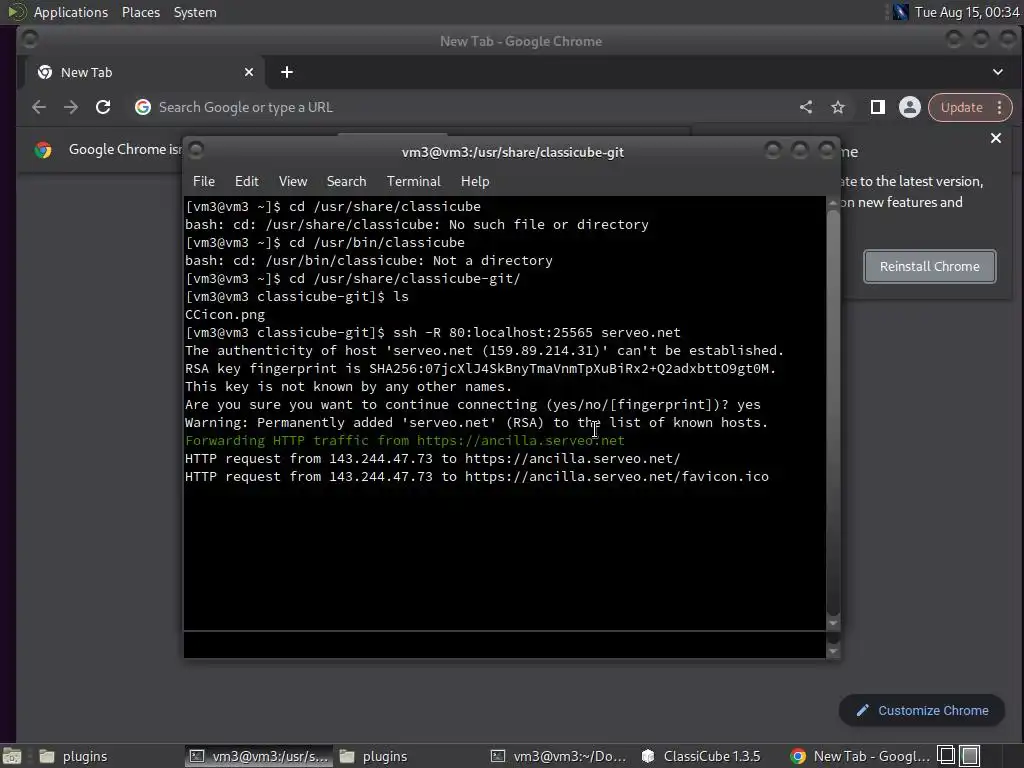Click the RSA key fingerprint line
This screenshot has width=1024, height=768.
click(481, 369)
